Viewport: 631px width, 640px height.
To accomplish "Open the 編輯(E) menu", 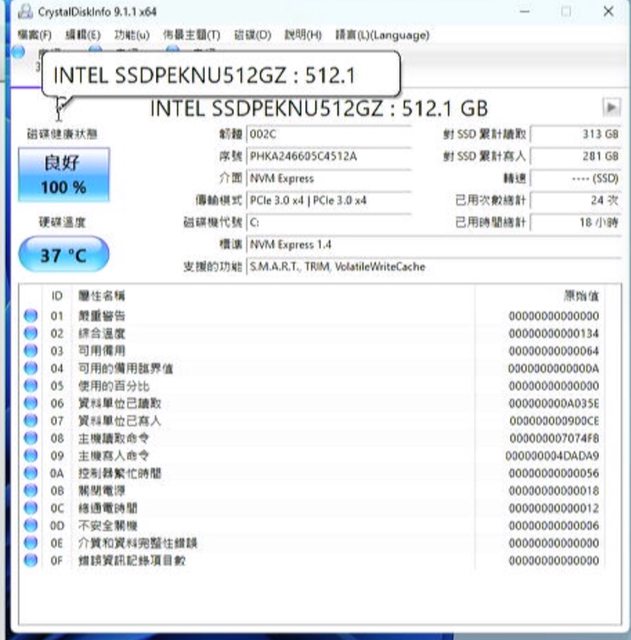I will [83, 35].
